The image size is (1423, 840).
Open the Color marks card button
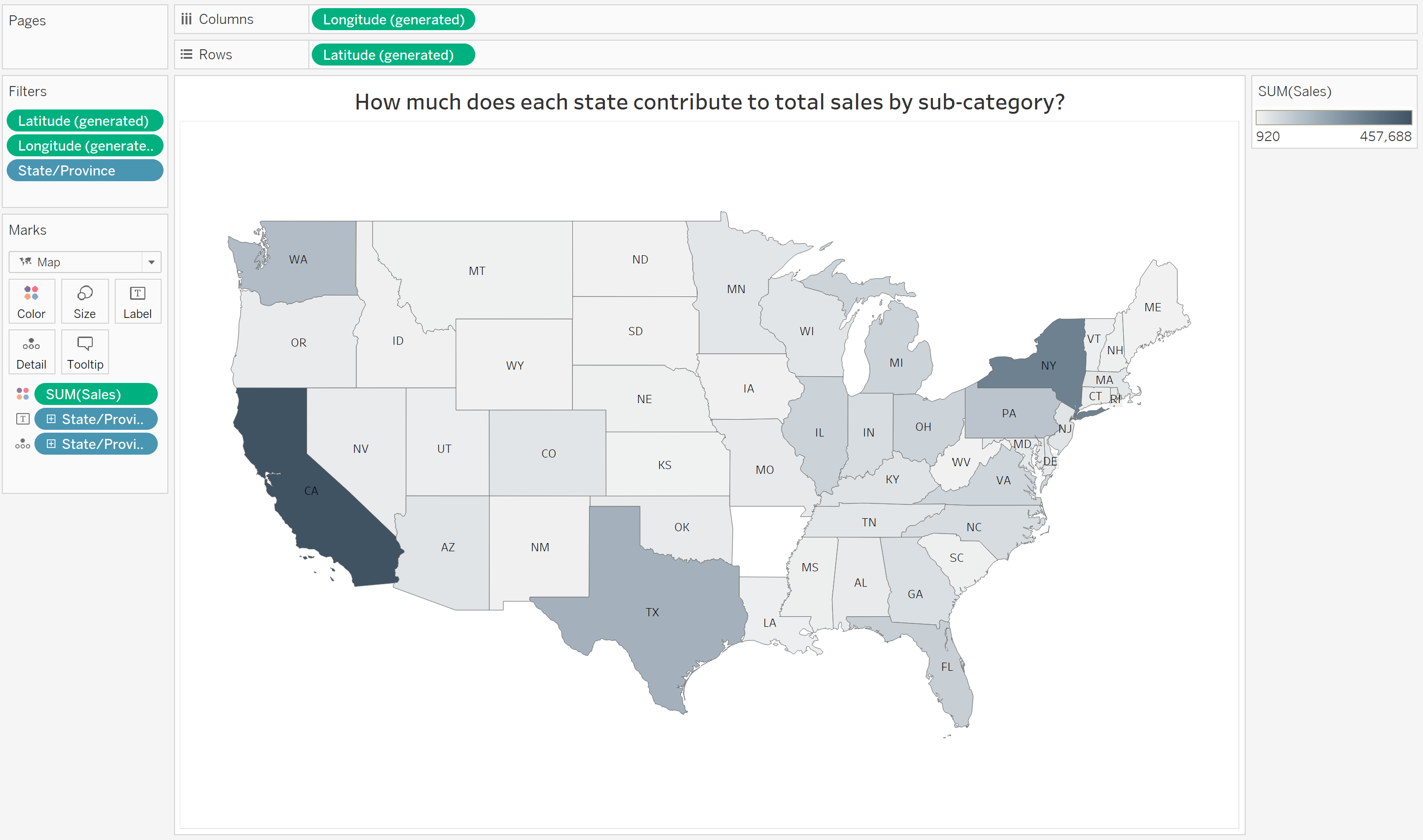[x=32, y=301]
